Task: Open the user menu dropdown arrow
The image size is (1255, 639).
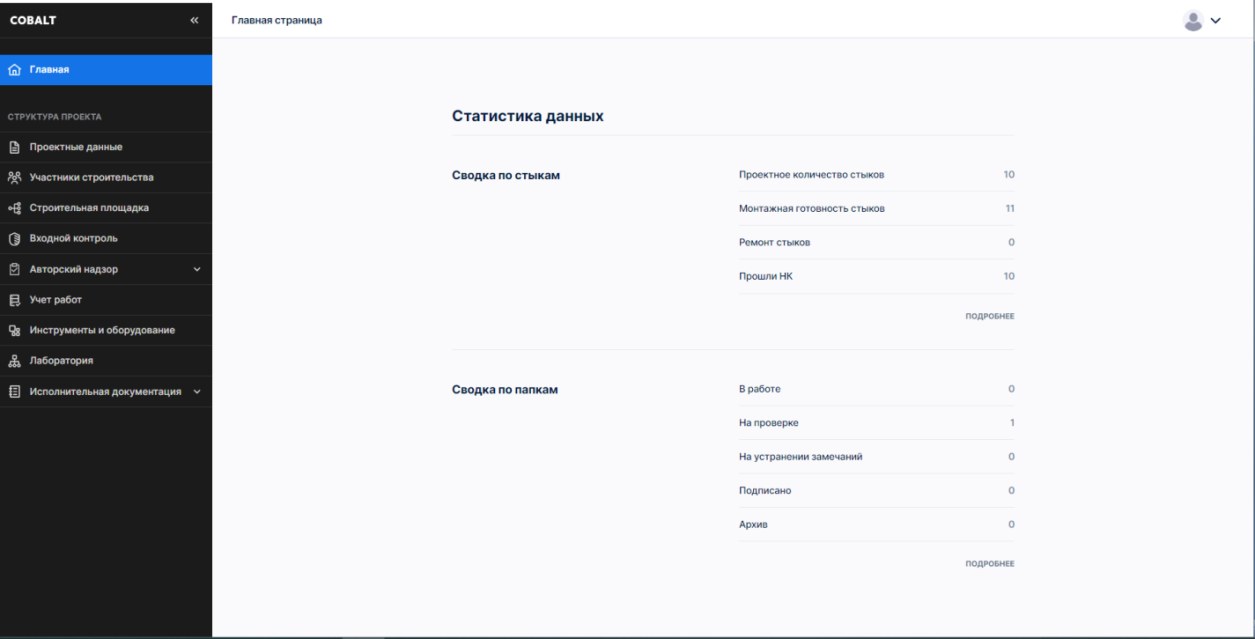Action: tap(1215, 20)
